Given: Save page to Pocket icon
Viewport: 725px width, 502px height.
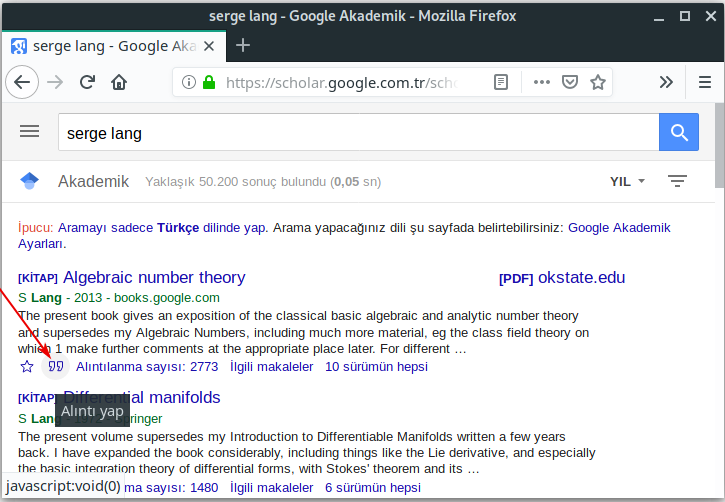Looking at the screenshot, I should [x=570, y=82].
